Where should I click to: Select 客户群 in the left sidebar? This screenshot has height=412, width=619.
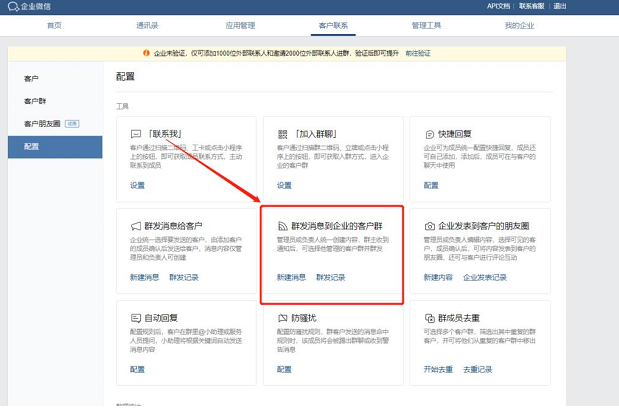point(35,101)
